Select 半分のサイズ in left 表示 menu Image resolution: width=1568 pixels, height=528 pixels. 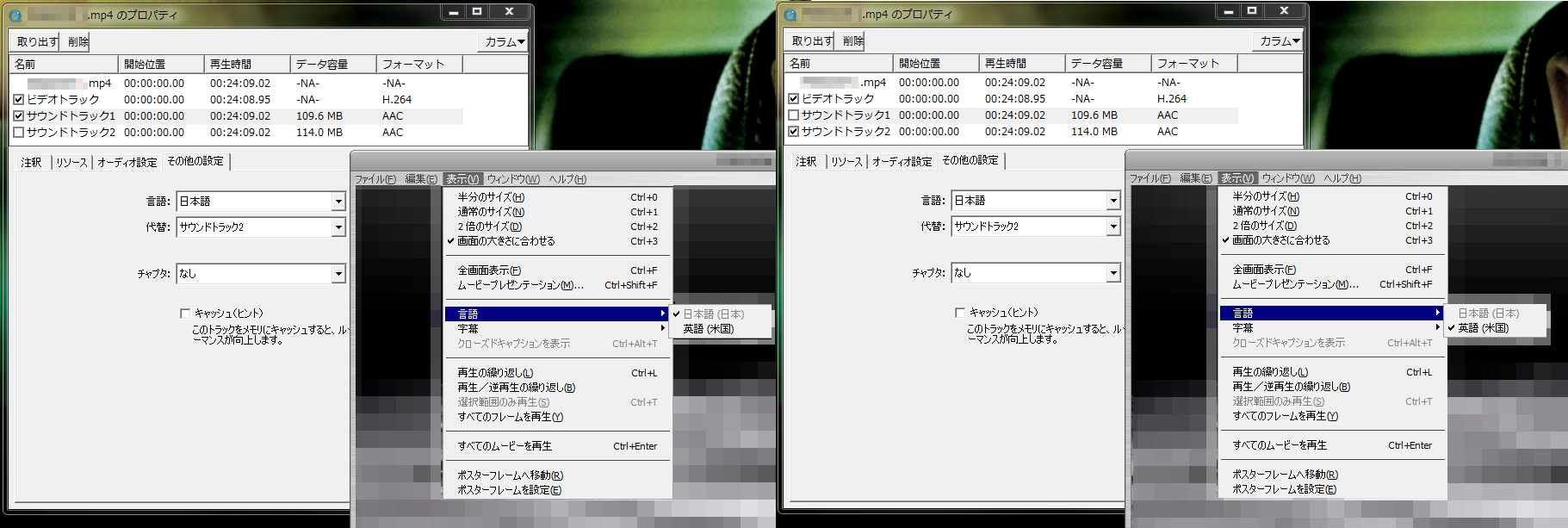coord(557,197)
